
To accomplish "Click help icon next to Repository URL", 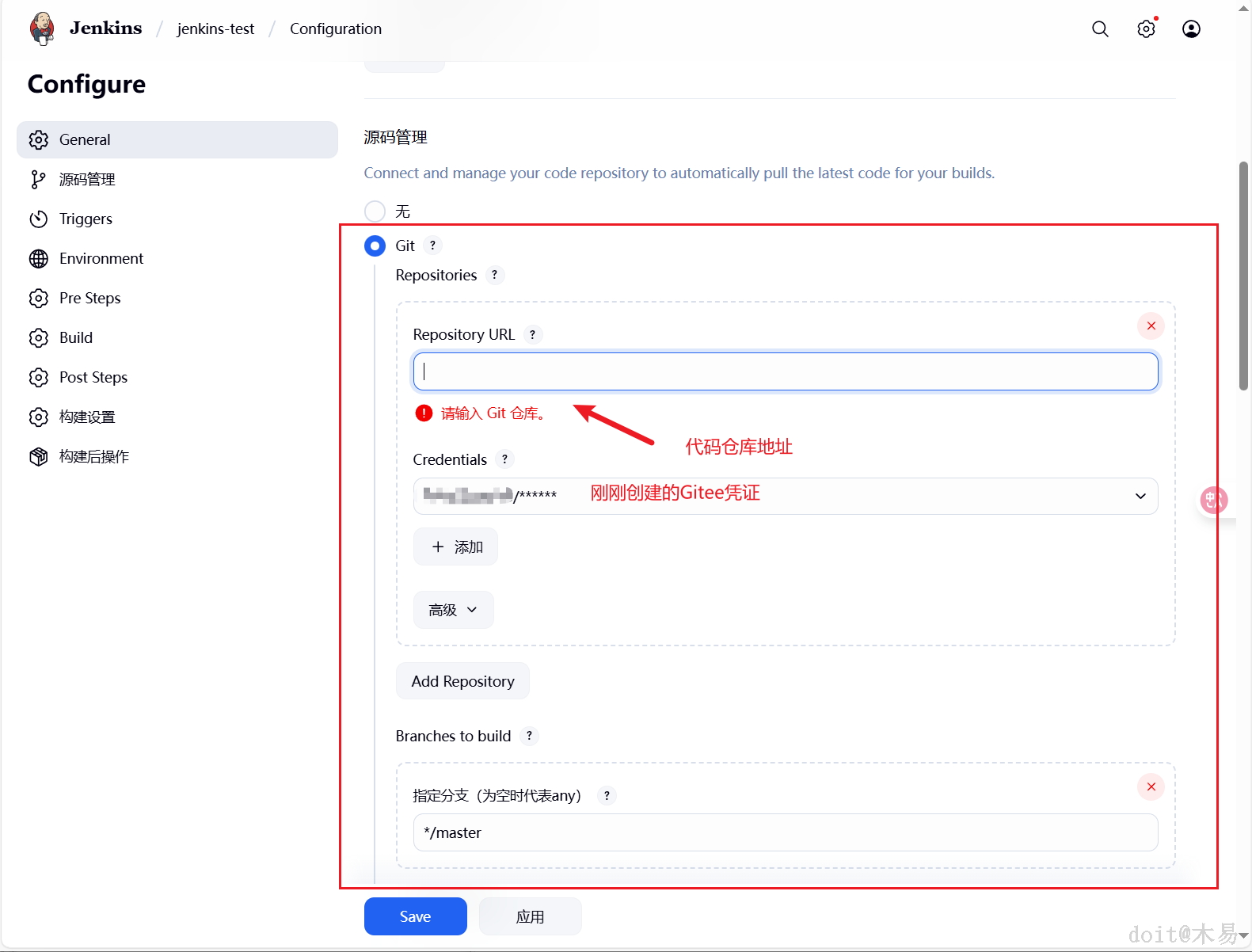I will pos(532,335).
